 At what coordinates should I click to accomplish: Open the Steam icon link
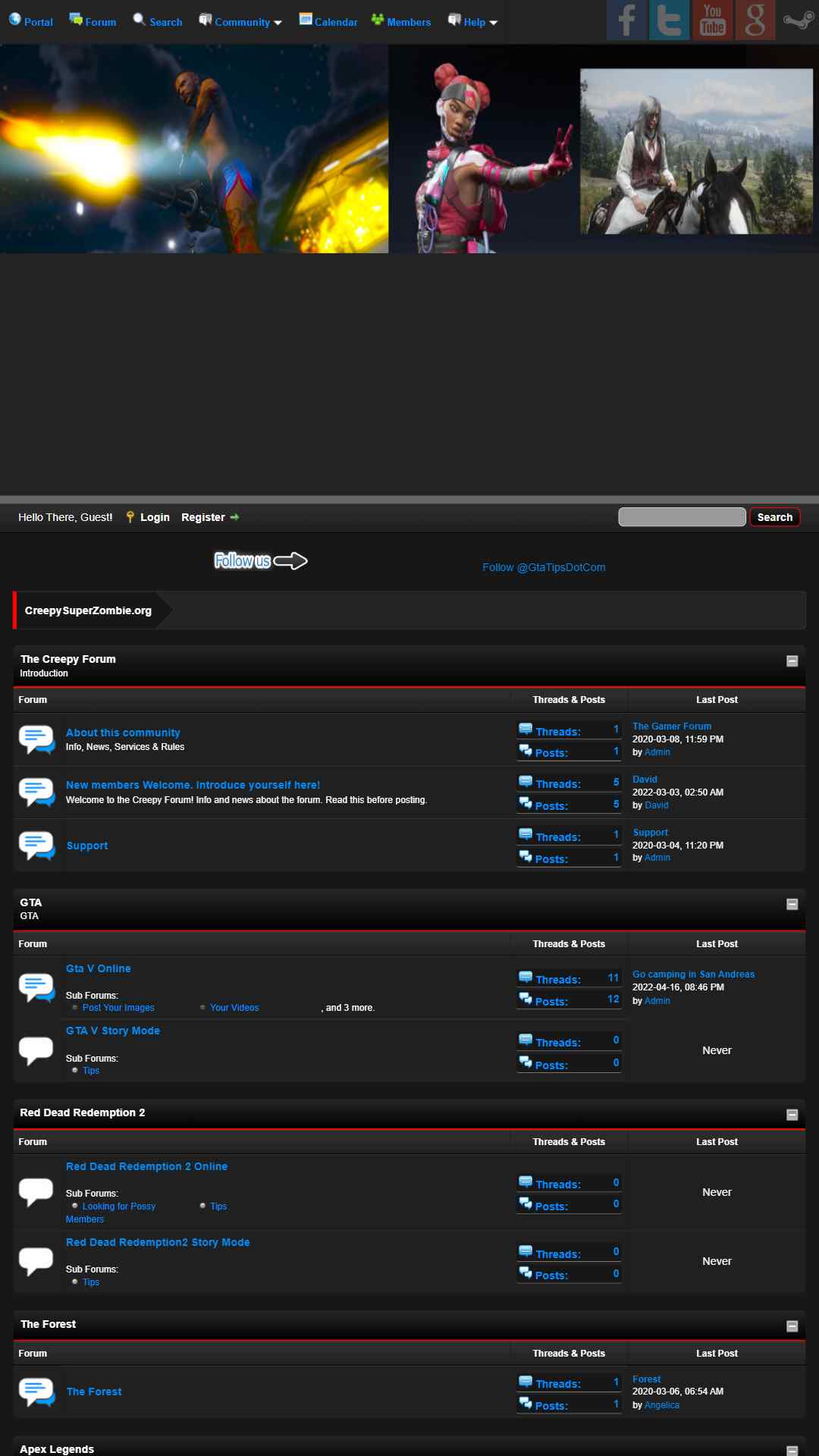click(799, 20)
